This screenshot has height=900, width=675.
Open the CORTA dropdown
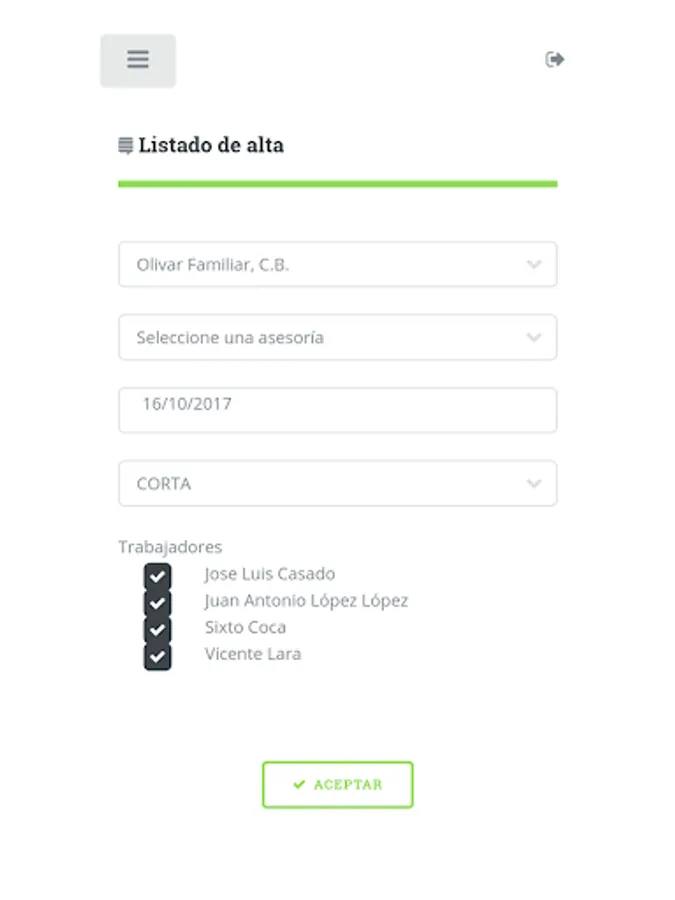[338, 483]
